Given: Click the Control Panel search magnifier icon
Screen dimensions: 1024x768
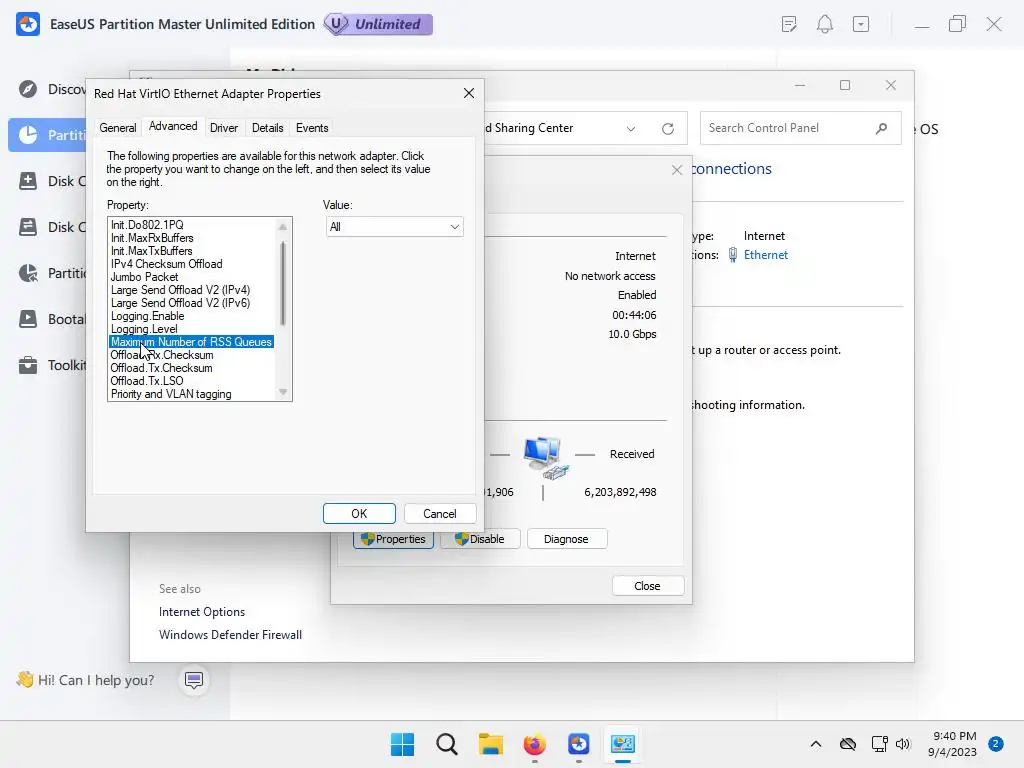Looking at the screenshot, I should (881, 128).
